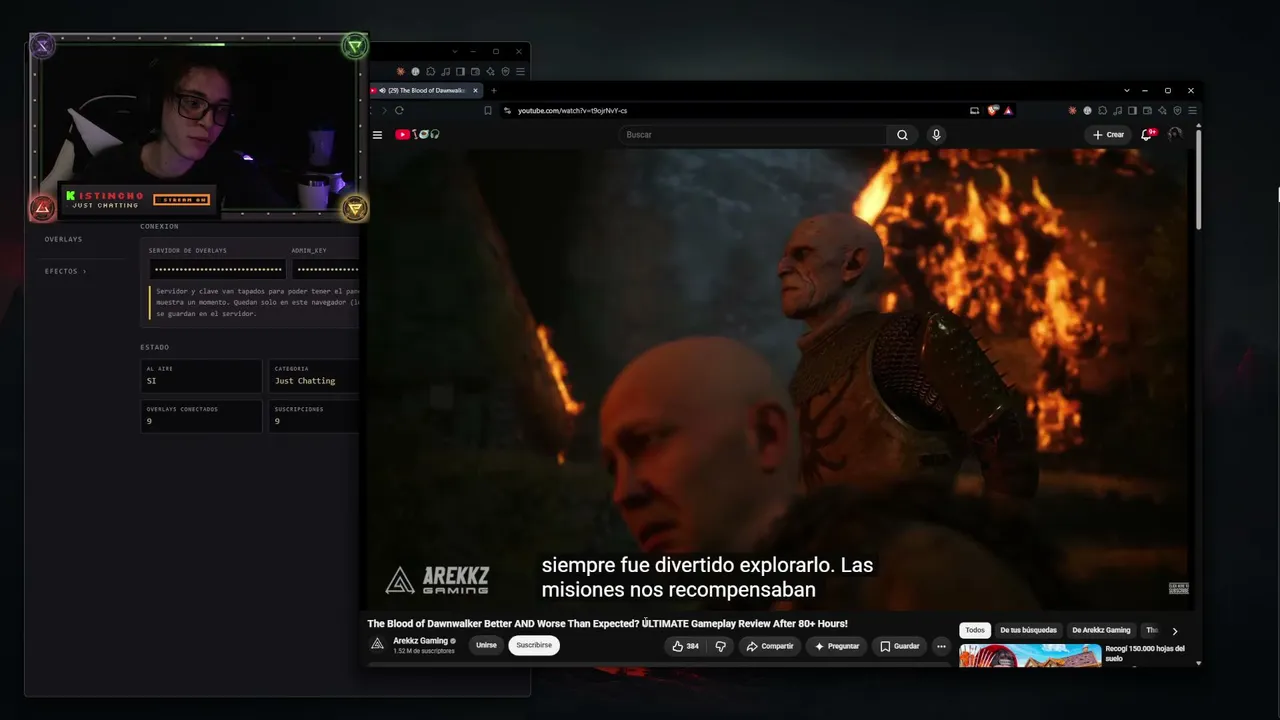Share the video with Compartir
This screenshot has width=1280, height=720.
pyautogui.click(x=769, y=646)
